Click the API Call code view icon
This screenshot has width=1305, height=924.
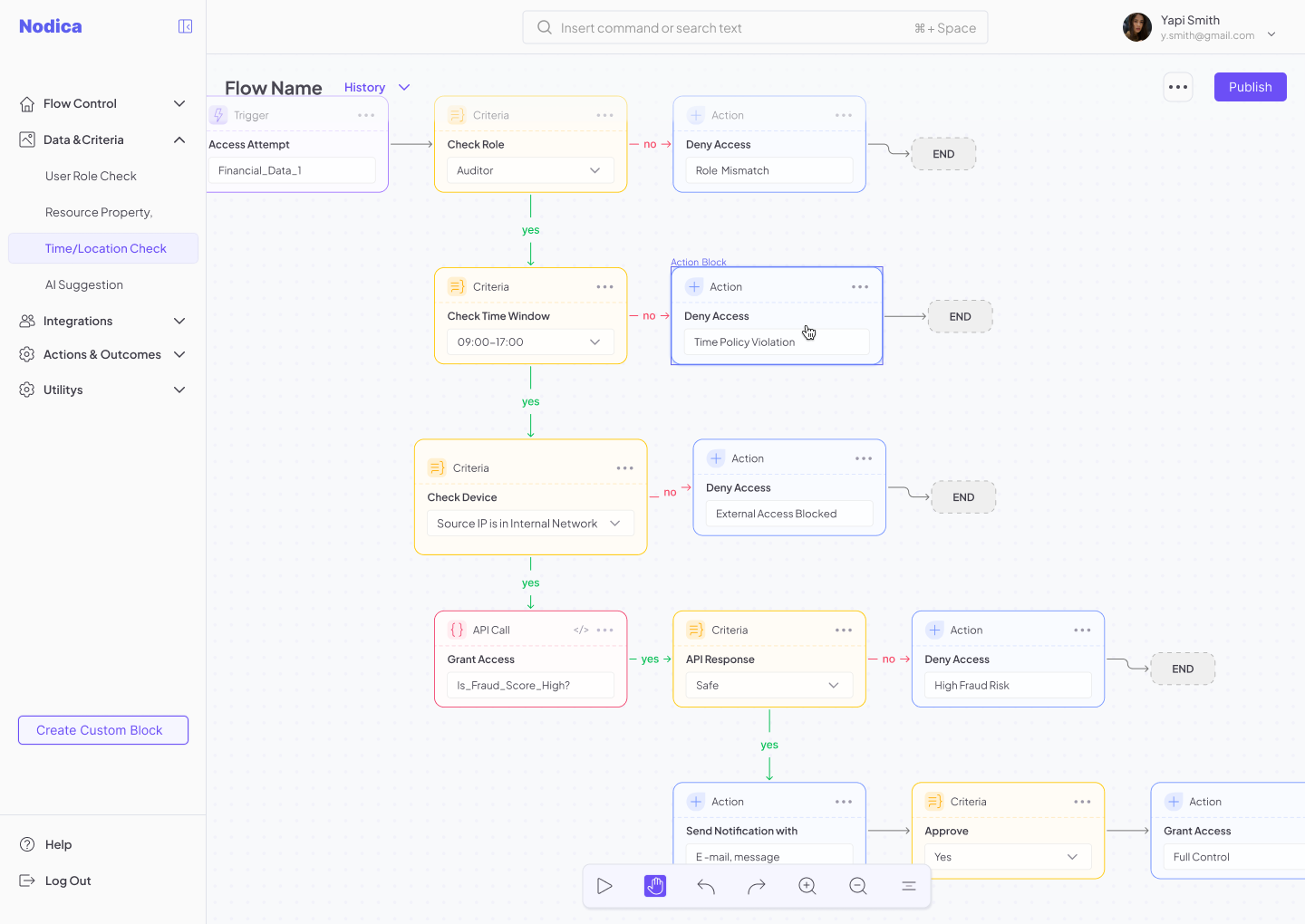click(x=581, y=630)
